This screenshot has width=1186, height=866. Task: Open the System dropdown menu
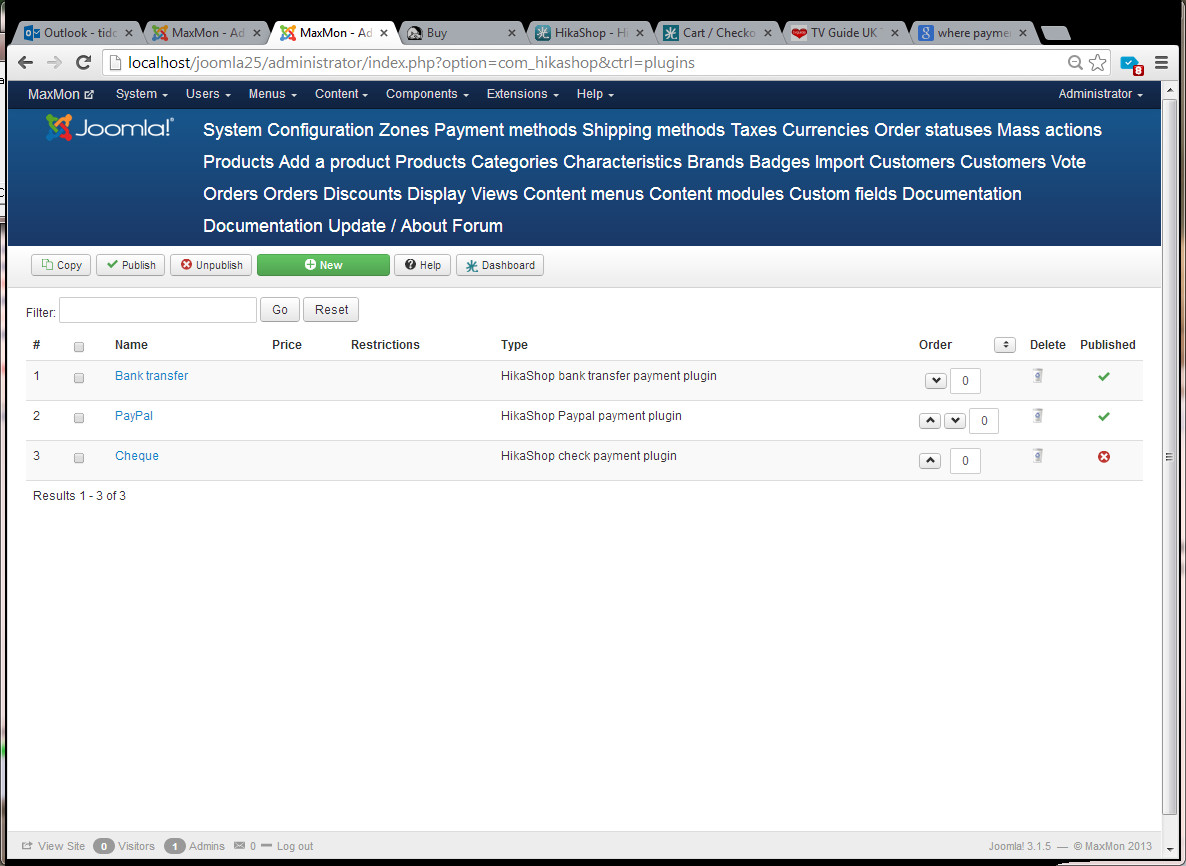tap(141, 94)
